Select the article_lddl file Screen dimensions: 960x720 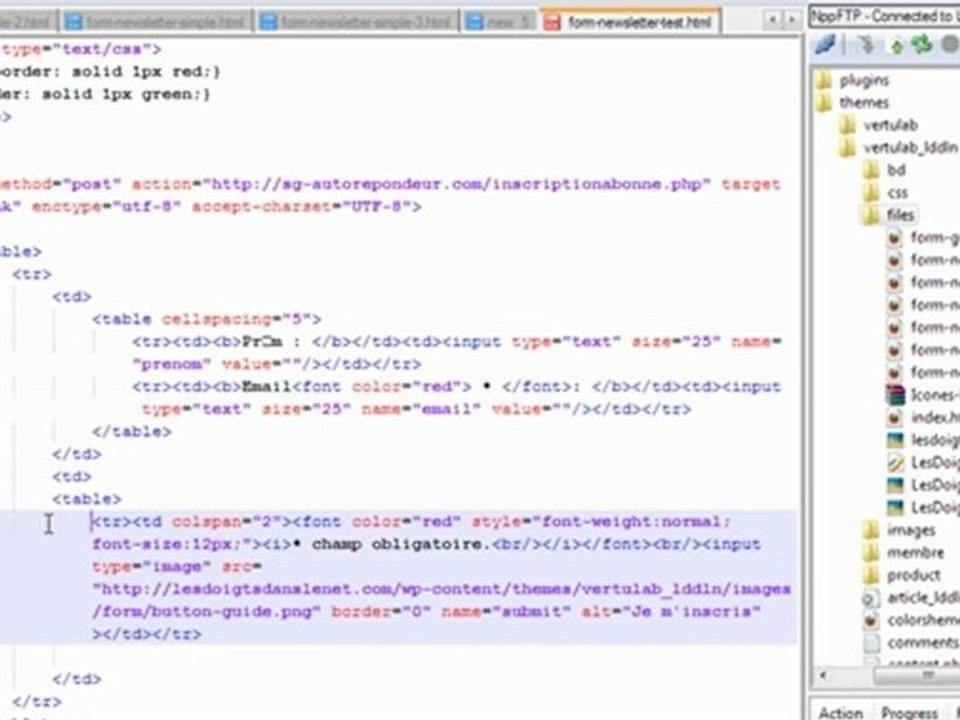[923, 598]
